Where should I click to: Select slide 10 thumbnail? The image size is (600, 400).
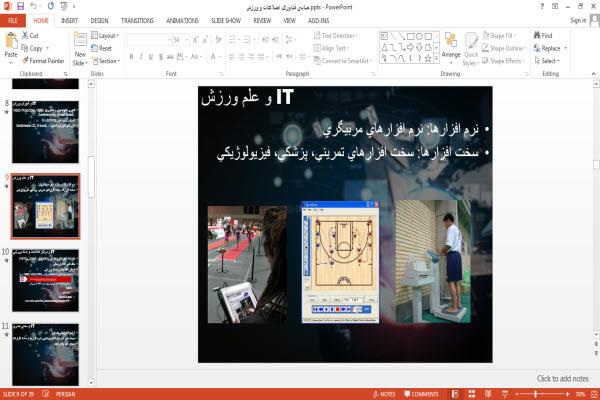tap(45, 280)
